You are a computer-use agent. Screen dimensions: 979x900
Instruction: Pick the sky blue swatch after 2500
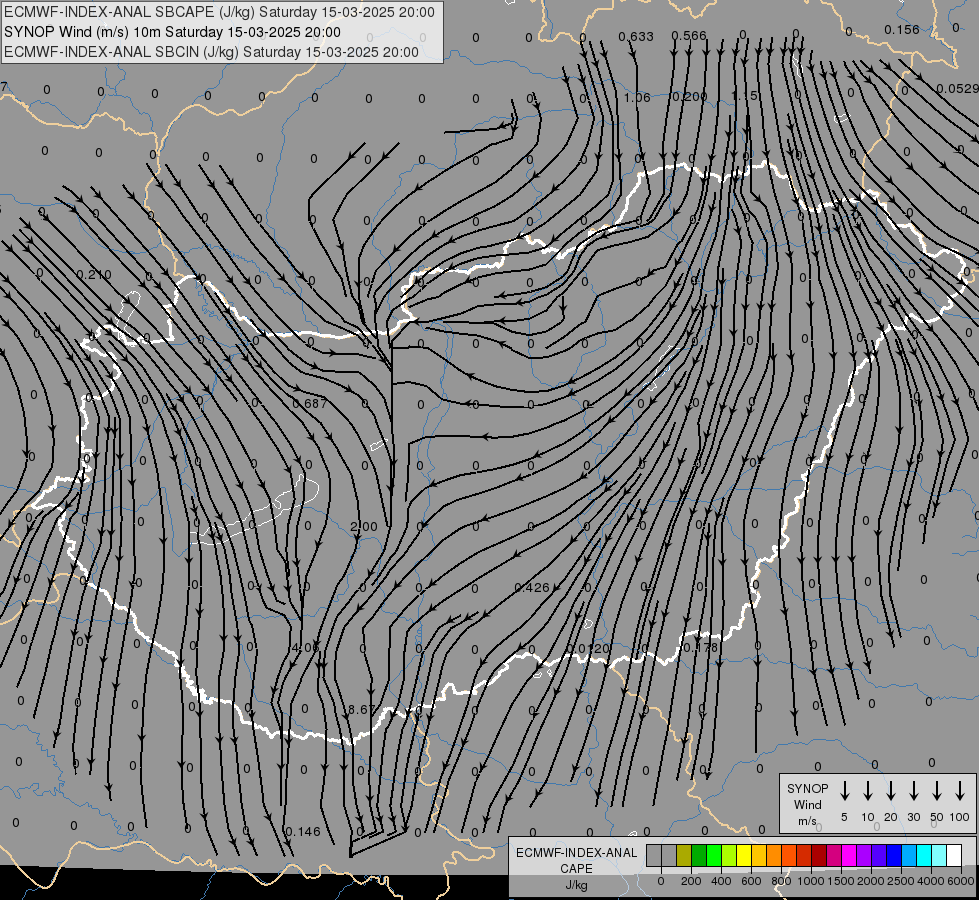(909, 855)
